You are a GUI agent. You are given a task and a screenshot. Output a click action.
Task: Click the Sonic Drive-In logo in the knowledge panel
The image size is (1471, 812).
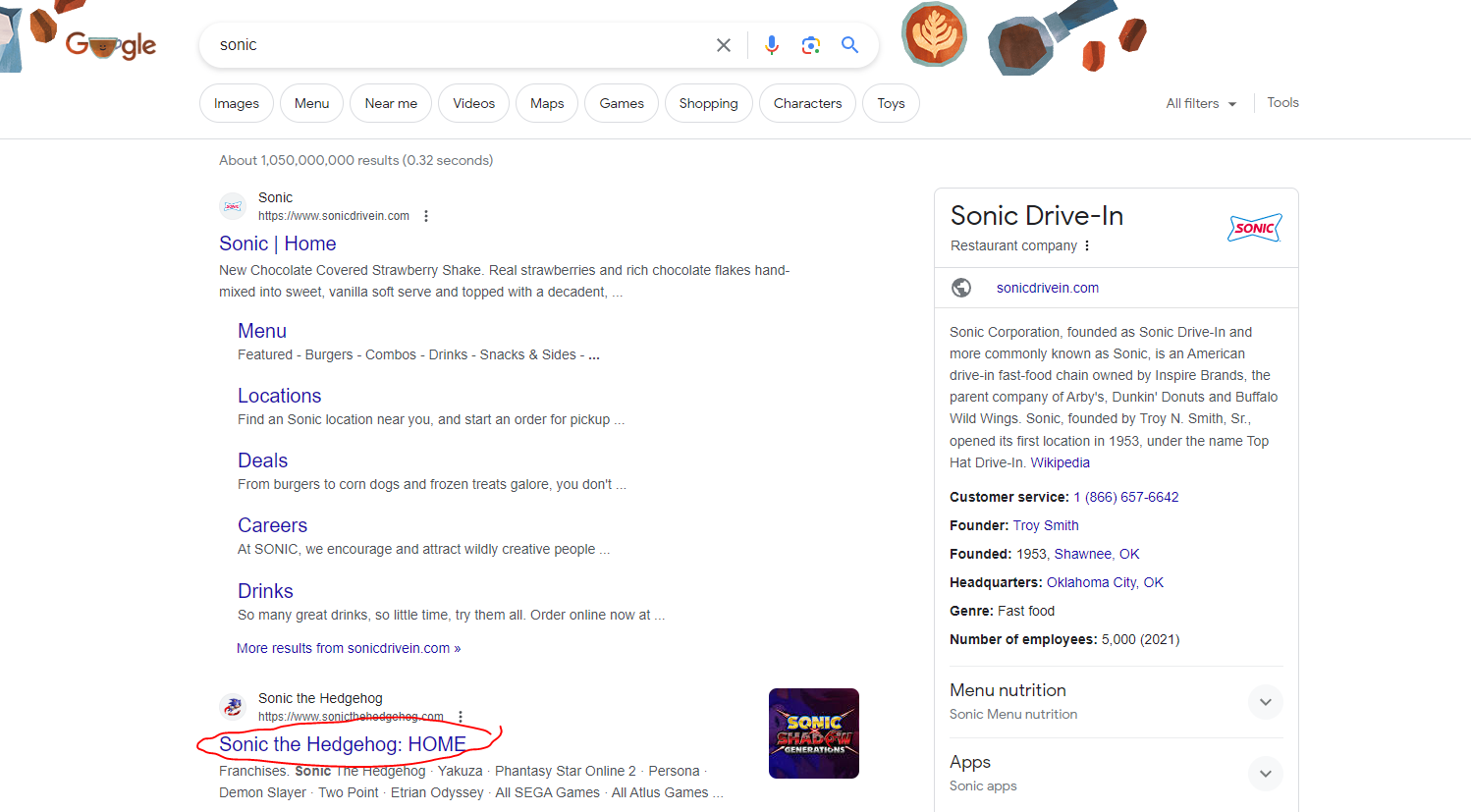pyautogui.click(x=1254, y=228)
